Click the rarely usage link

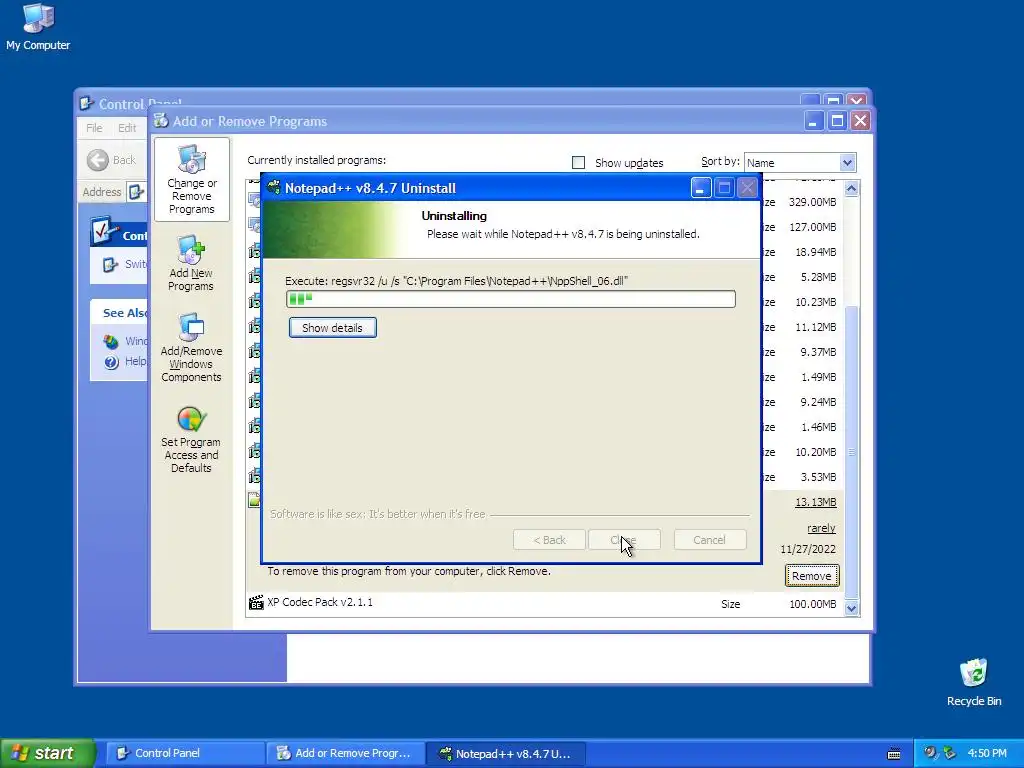[x=821, y=528]
